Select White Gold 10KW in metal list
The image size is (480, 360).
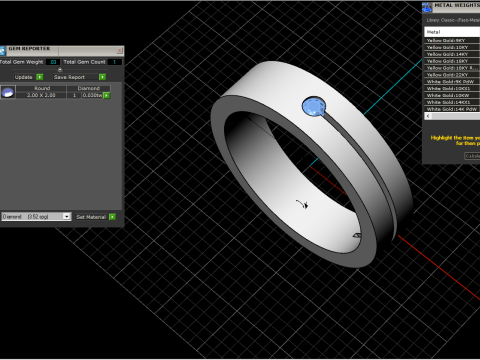click(x=452, y=95)
